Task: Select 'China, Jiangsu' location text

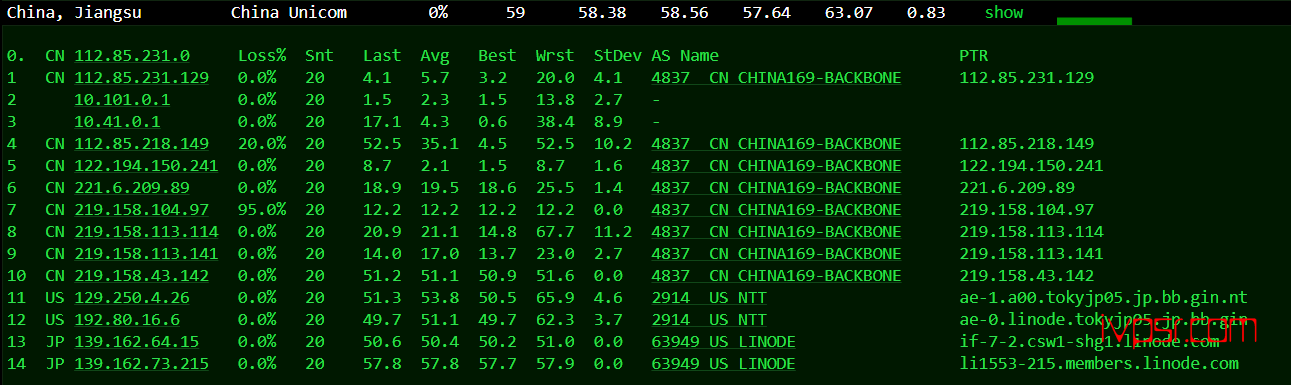Action: coord(74,13)
